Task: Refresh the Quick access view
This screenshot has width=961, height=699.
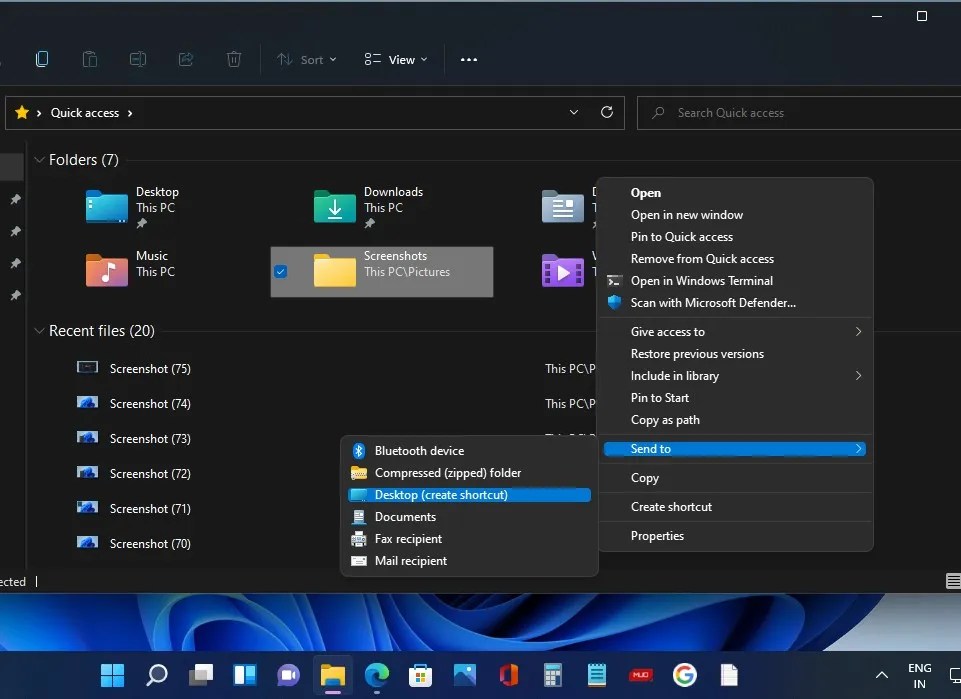Action: pos(607,112)
